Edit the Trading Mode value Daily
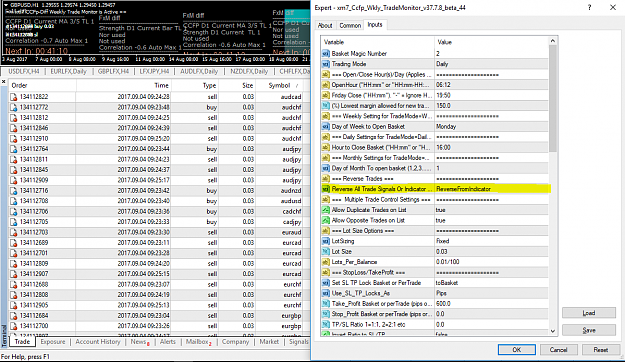This screenshot has height=362, width=625. (x=491, y=64)
